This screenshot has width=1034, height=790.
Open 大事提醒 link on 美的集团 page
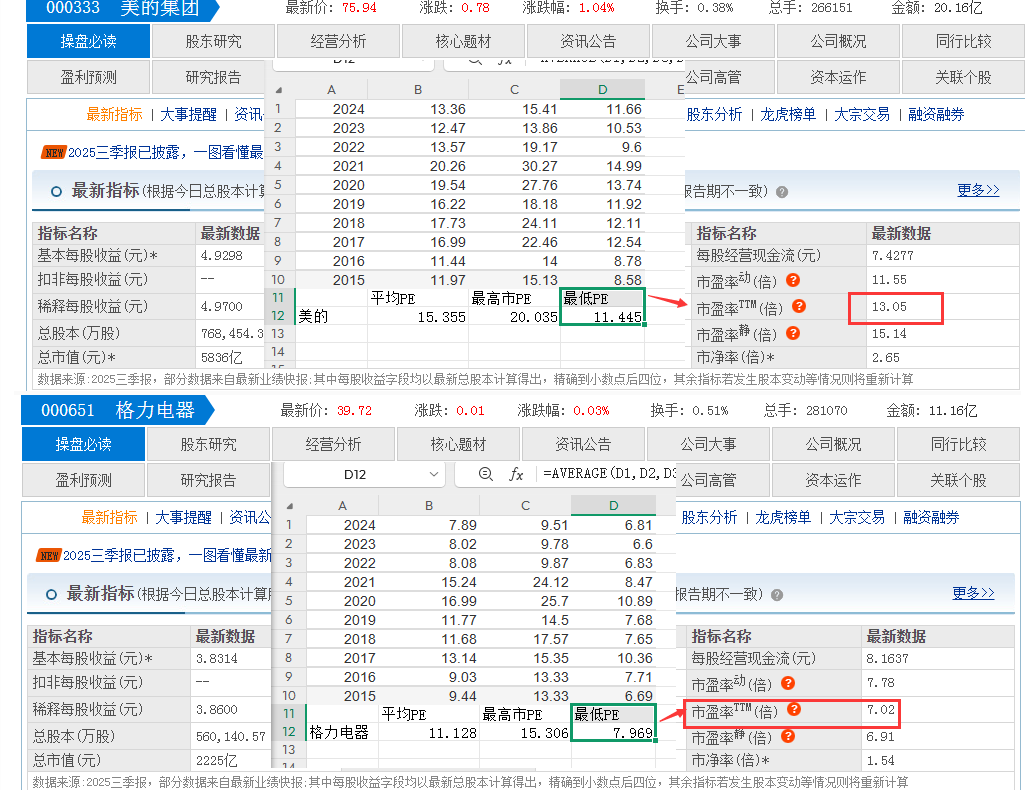point(188,114)
